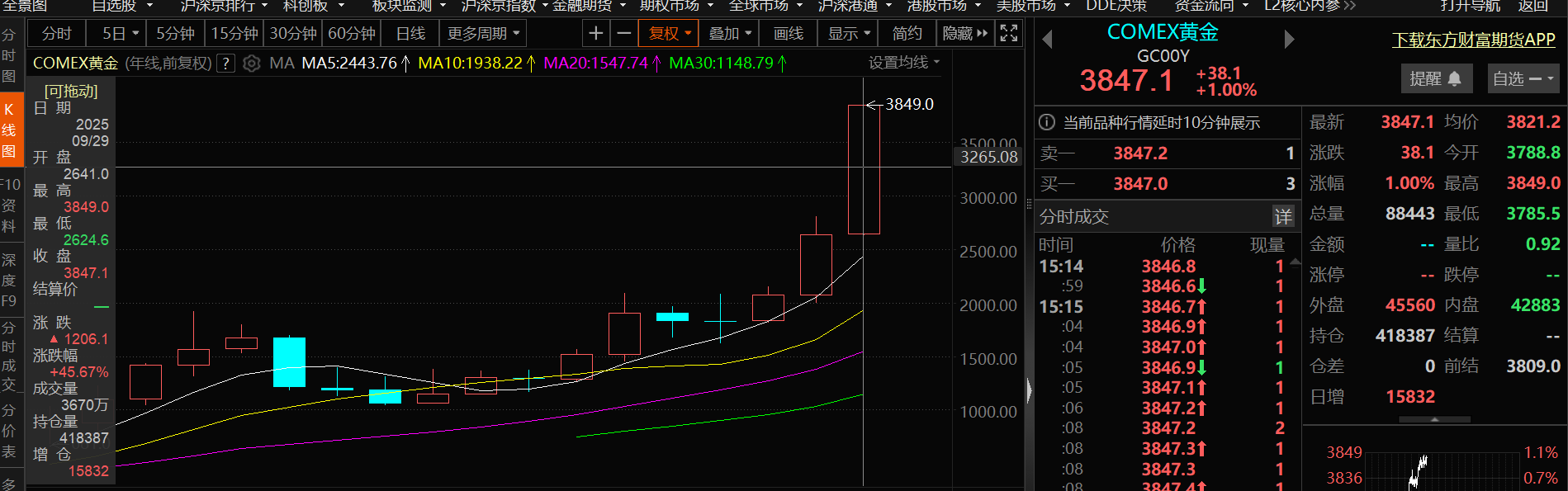
Task: Click the 详 details button
Action: 1282,217
